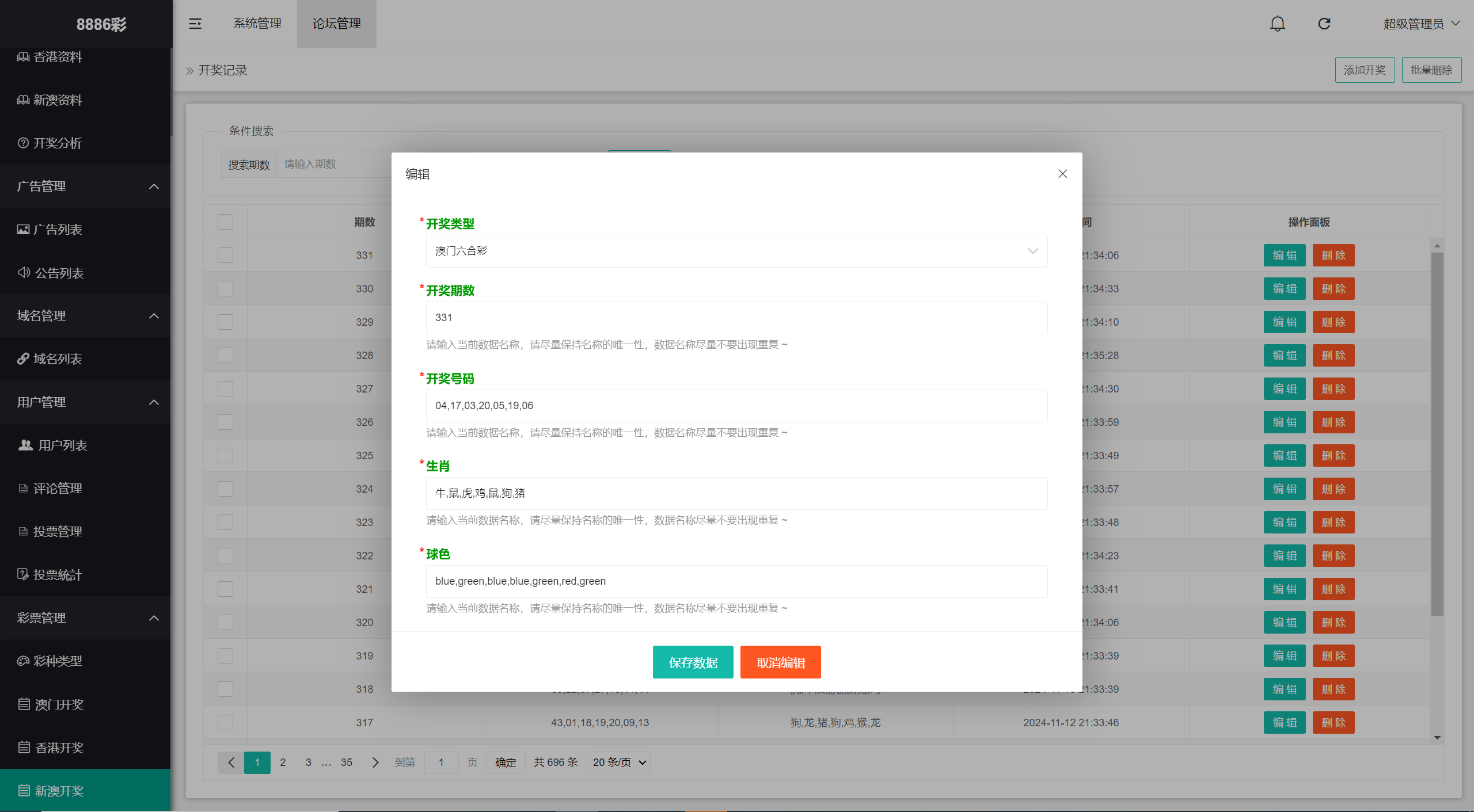Check the checkbox for row 331
This screenshot has height=812, width=1474.
pyautogui.click(x=225, y=256)
